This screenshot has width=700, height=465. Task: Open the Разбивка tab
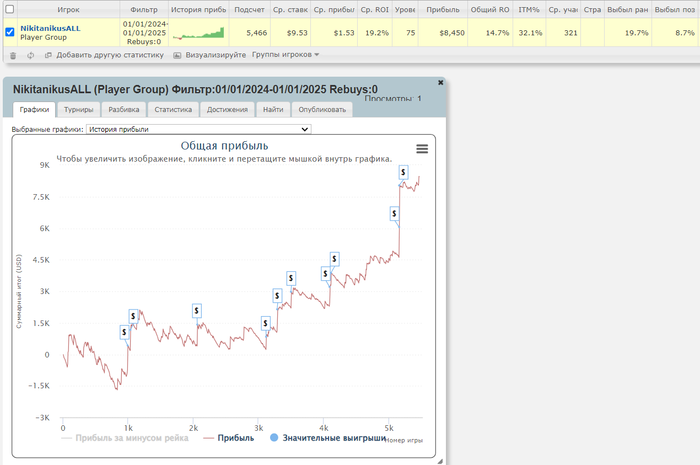[x=124, y=109]
